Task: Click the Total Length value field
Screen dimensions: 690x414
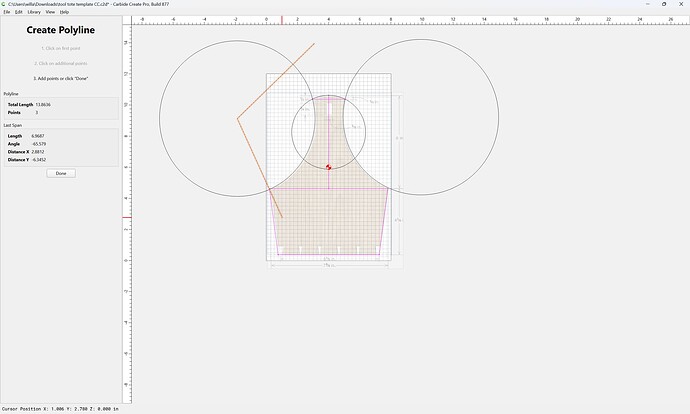Action: pos(43,105)
